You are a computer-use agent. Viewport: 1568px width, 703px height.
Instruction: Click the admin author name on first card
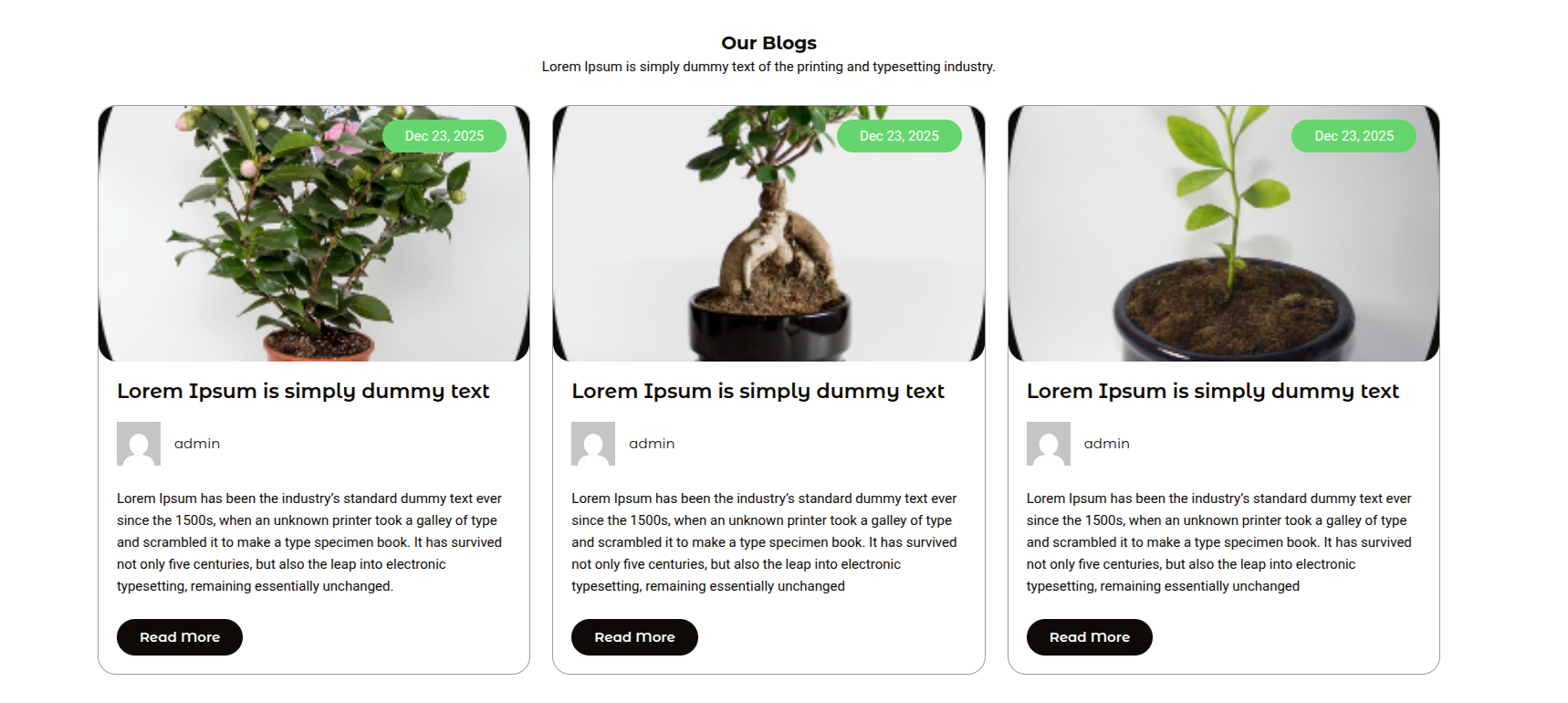click(x=197, y=444)
